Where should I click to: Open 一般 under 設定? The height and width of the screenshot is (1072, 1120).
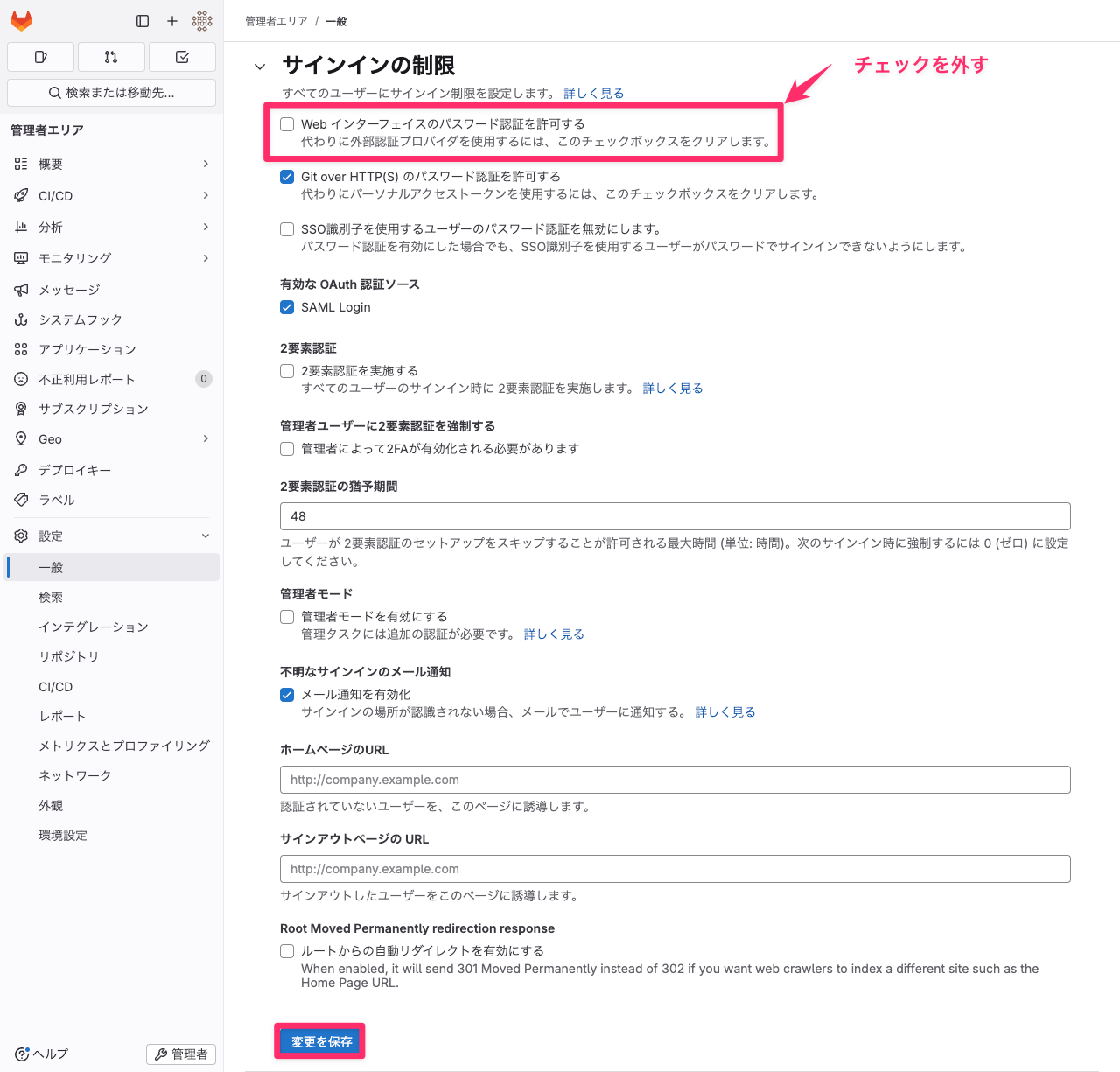click(x=112, y=567)
